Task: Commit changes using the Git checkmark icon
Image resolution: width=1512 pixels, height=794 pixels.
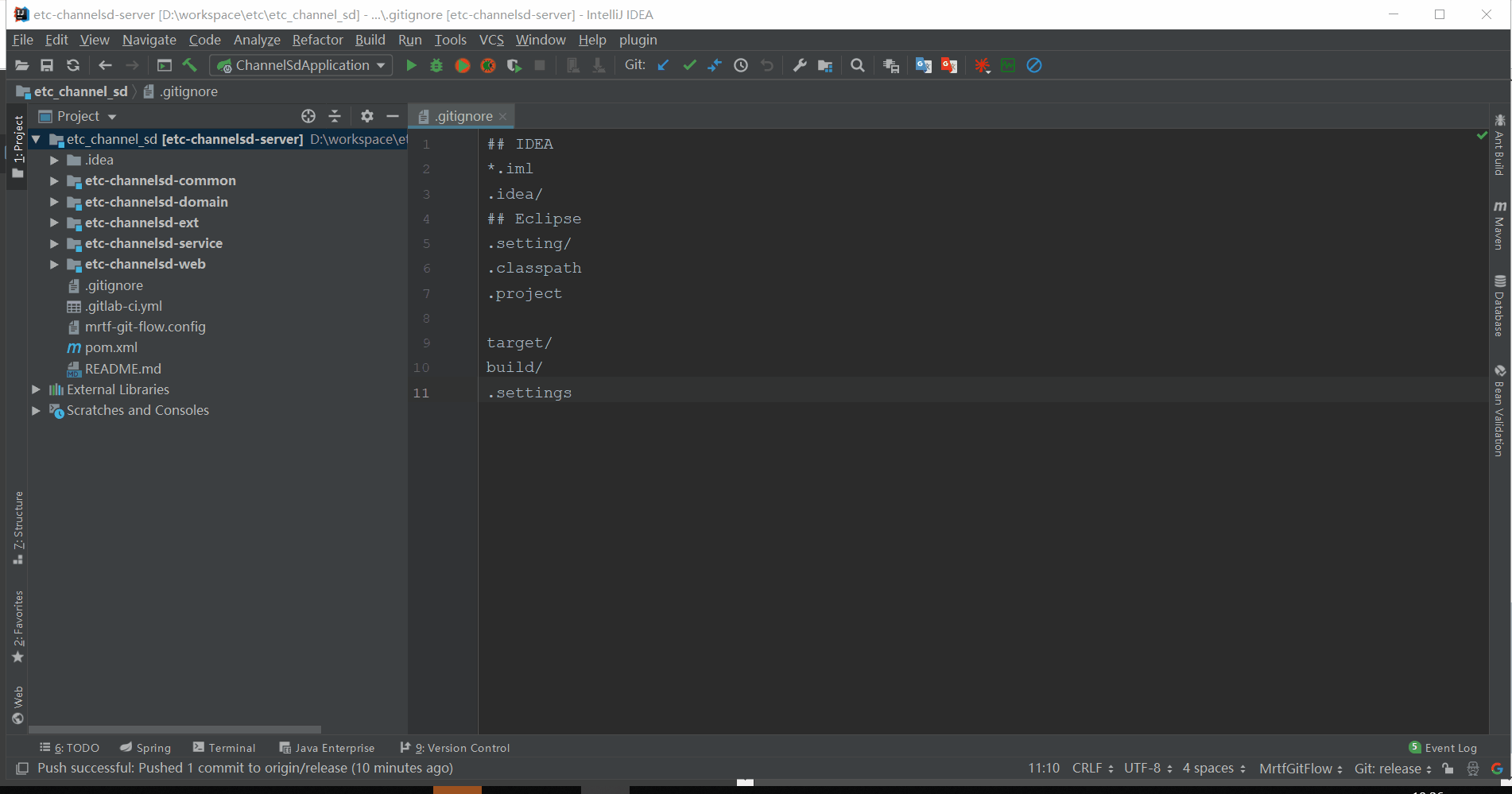Action: (689, 66)
